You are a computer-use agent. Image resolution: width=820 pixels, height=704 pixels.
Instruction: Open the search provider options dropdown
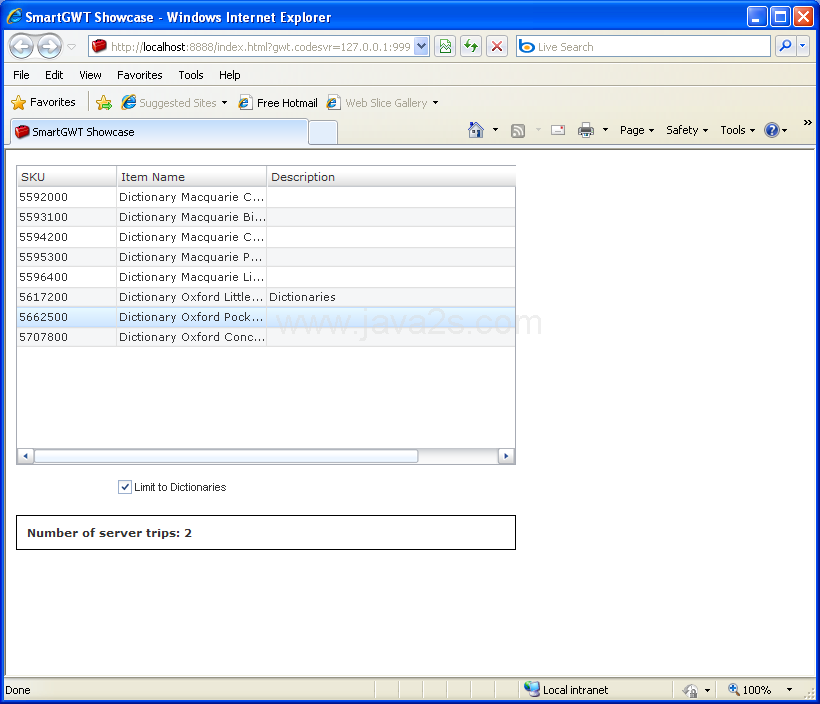(x=803, y=47)
